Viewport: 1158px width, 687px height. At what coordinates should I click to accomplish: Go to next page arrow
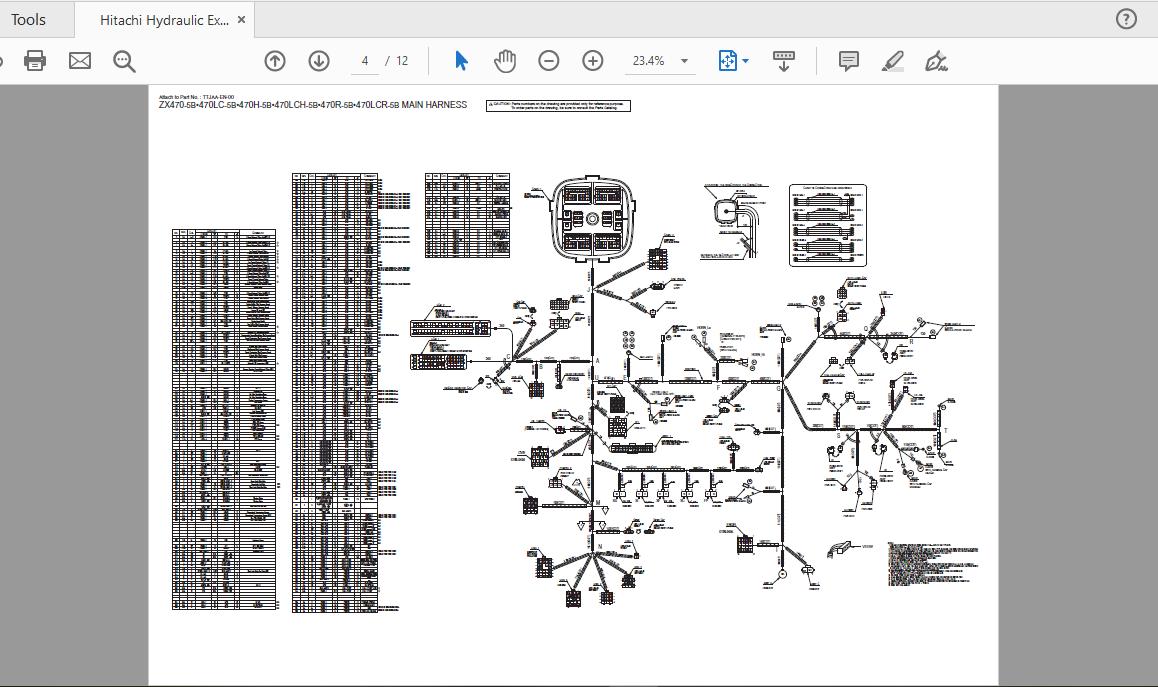point(319,61)
